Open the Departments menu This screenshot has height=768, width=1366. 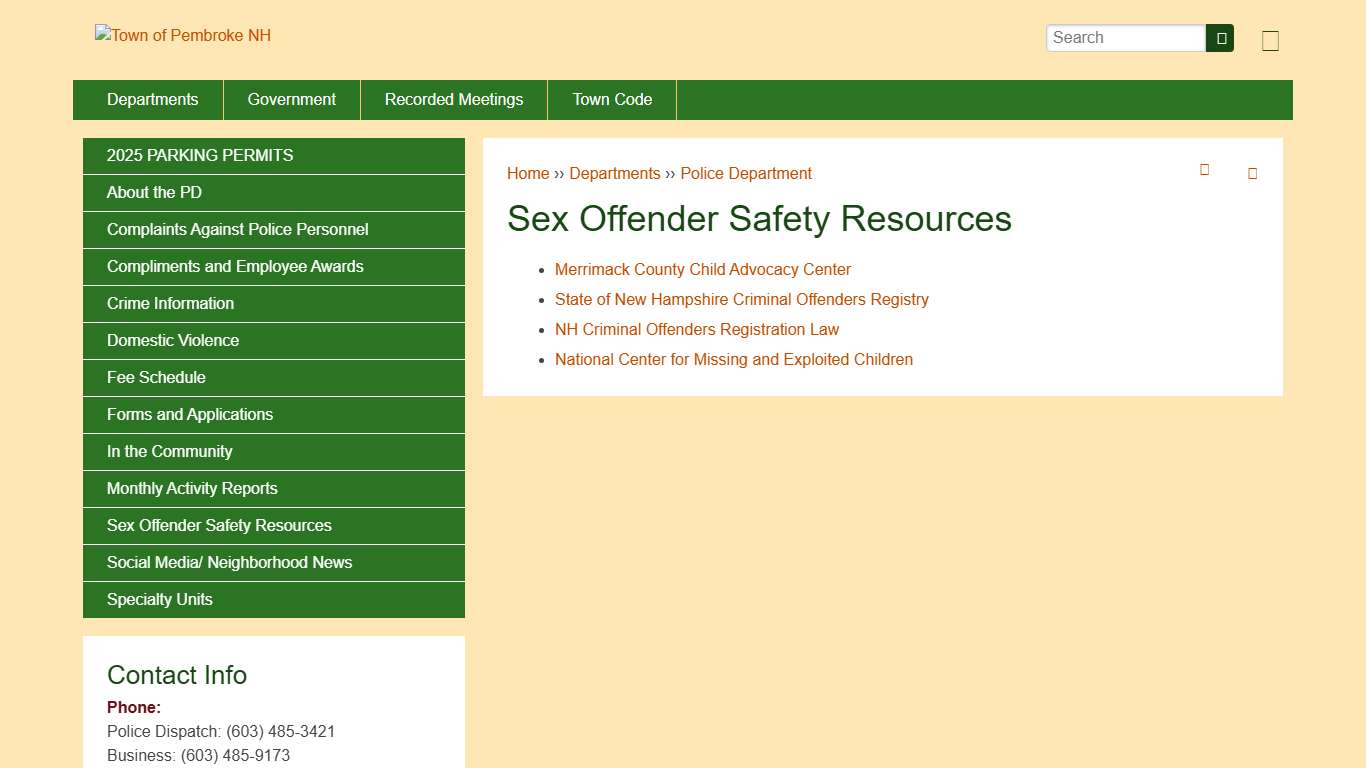152,99
